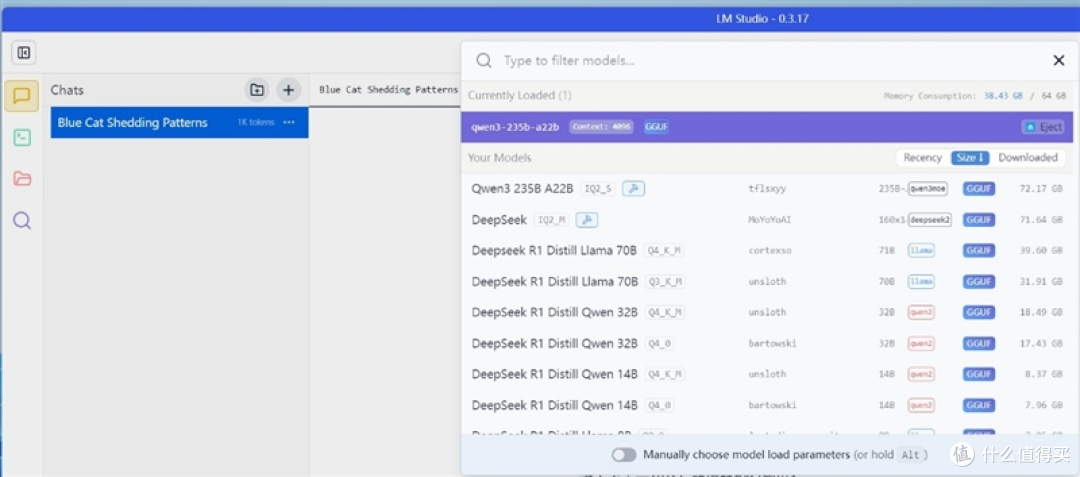
Task: Open the Discover search icon
Action: (22, 220)
